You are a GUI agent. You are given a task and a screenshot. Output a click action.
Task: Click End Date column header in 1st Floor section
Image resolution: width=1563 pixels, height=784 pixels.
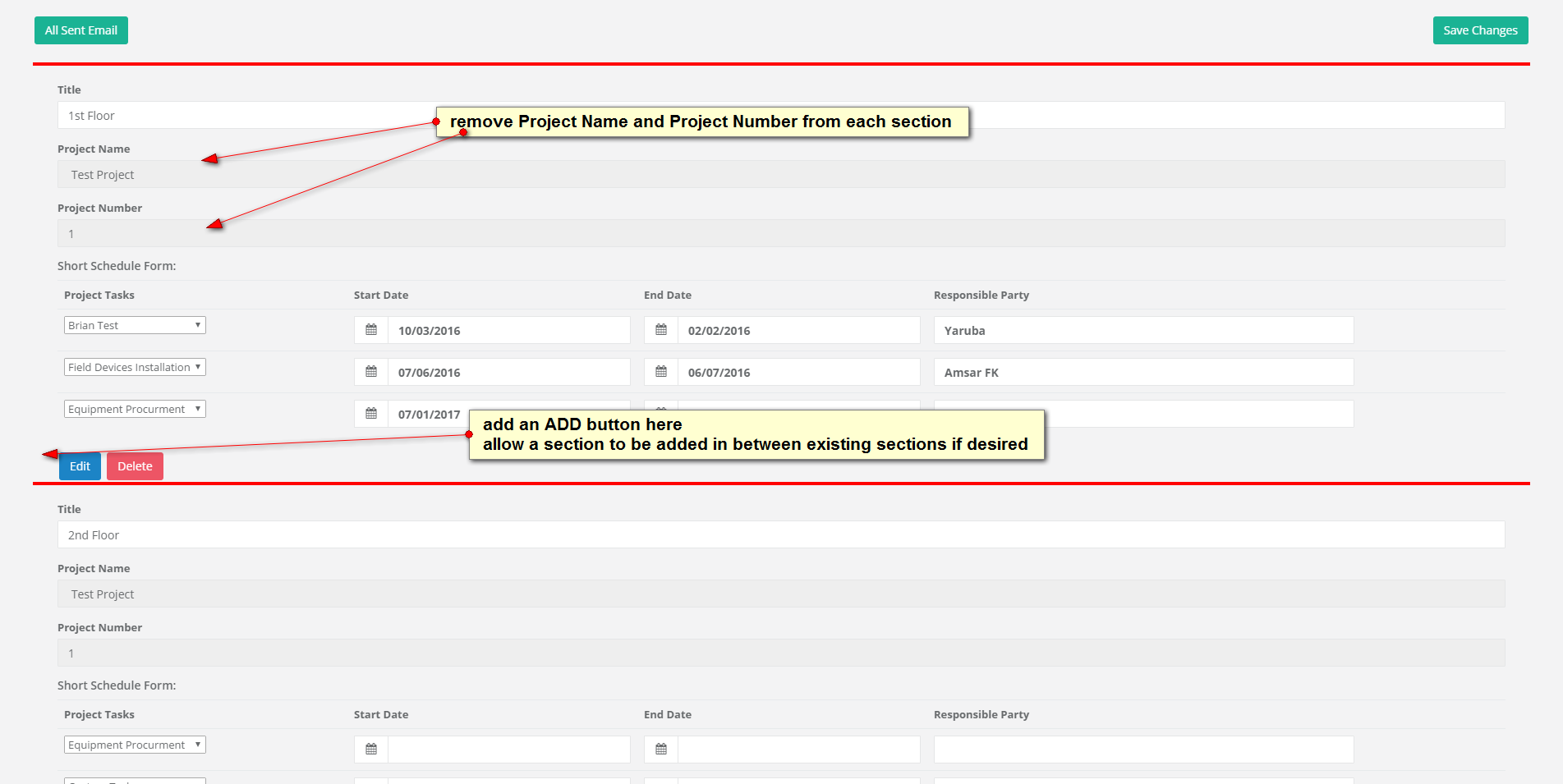tap(668, 295)
